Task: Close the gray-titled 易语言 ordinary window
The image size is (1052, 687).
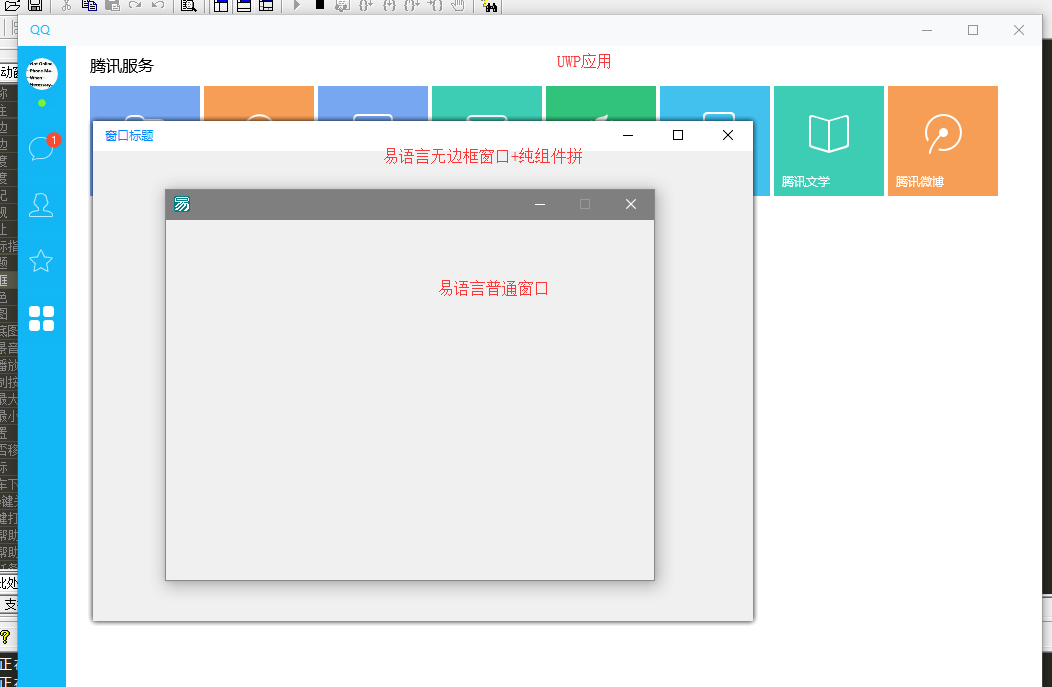Action: [631, 204]
